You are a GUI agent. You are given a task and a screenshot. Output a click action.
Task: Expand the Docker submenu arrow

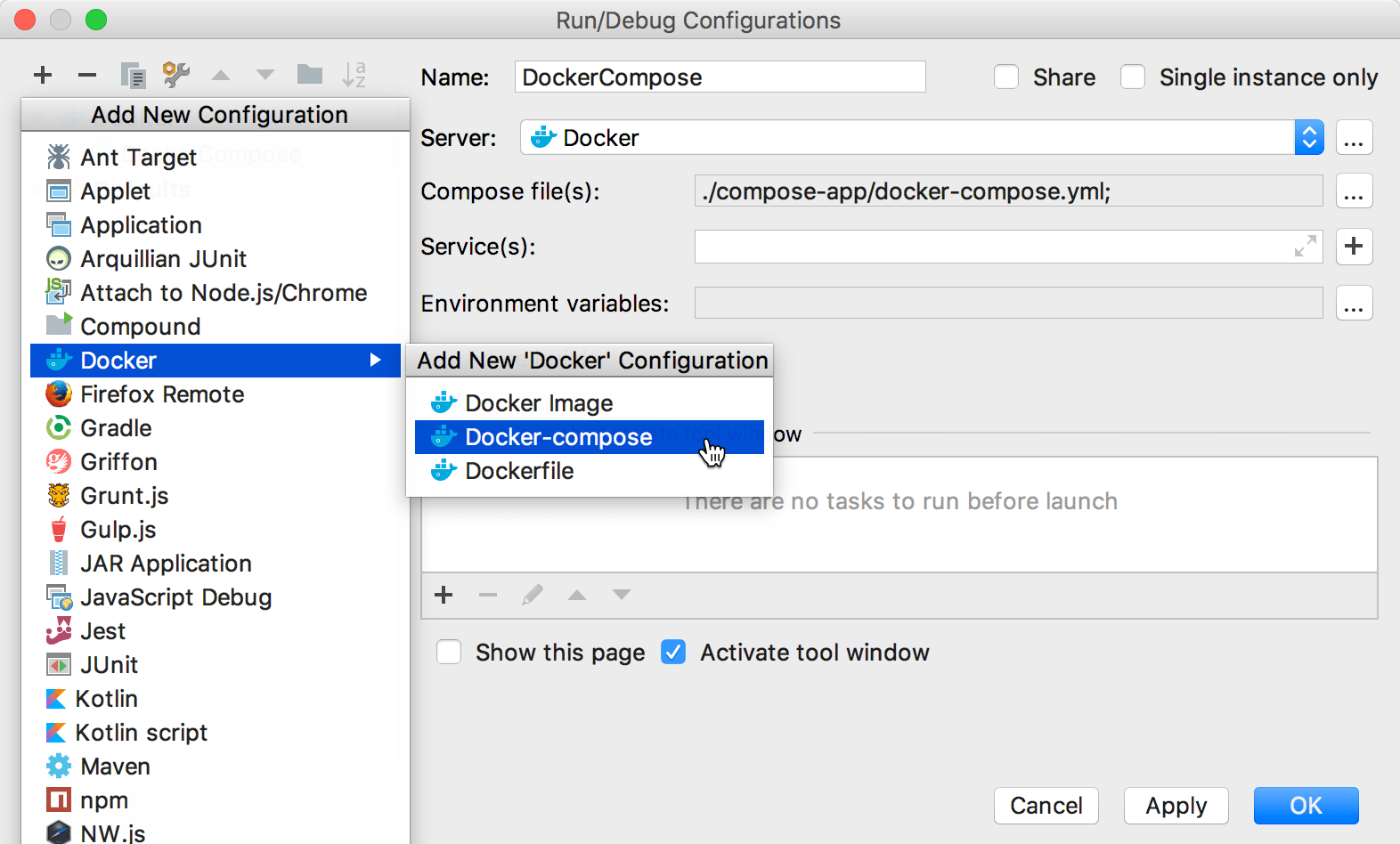pyautogui.click(x=376, y=360)
